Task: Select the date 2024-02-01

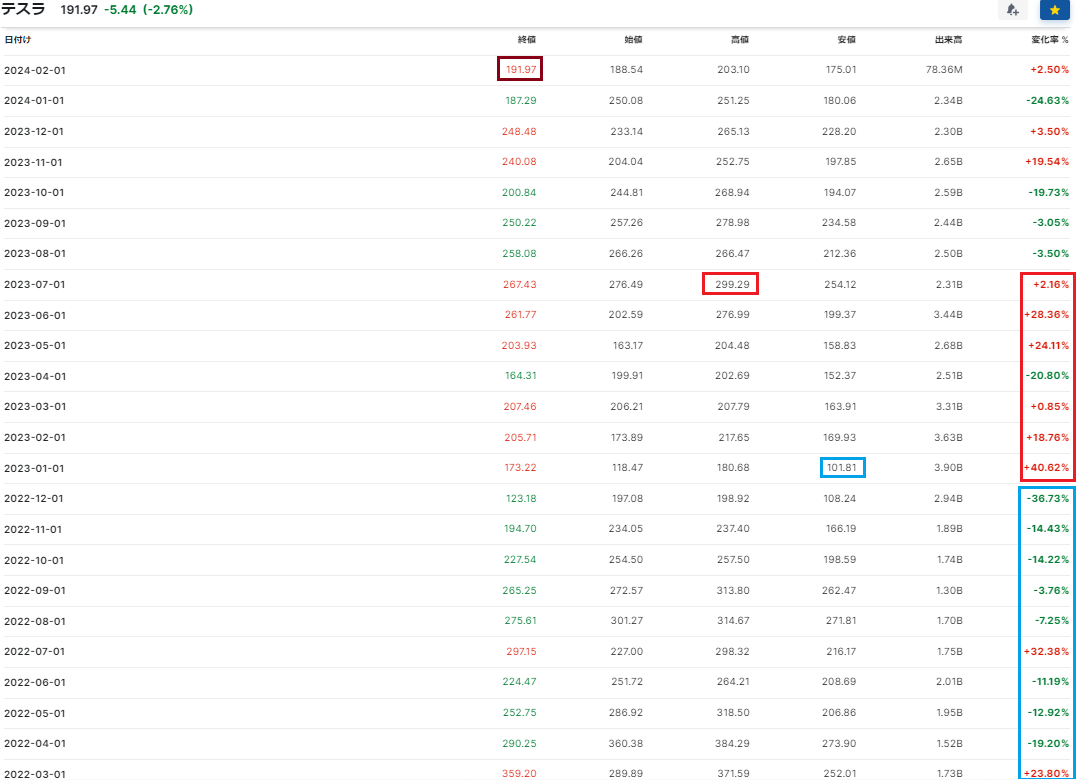Action: 35,70
